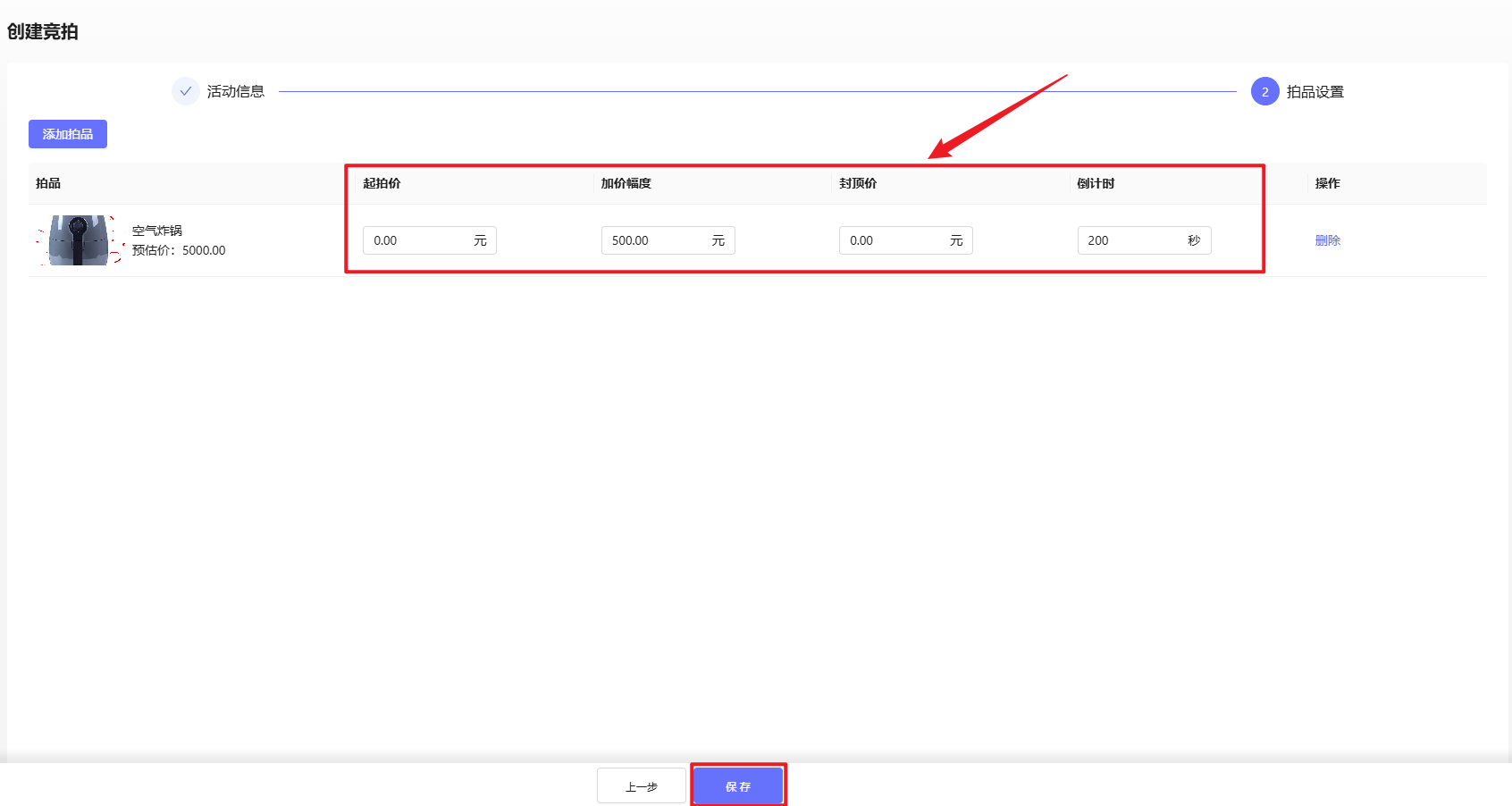Delete the 空气炸锅 item via 删除 link

(x=1327, y=240)
